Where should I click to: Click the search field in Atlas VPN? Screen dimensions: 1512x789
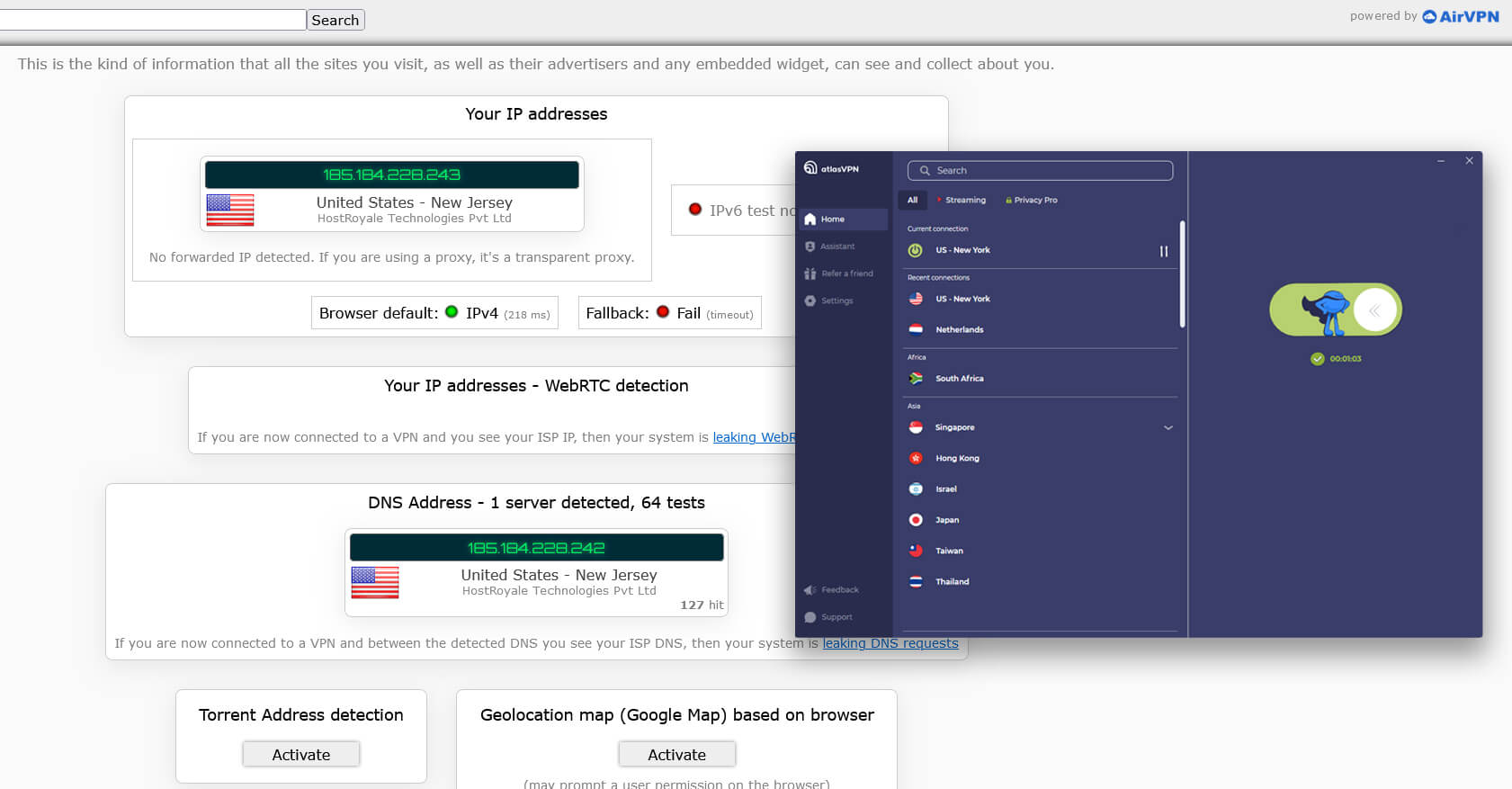1041,171
